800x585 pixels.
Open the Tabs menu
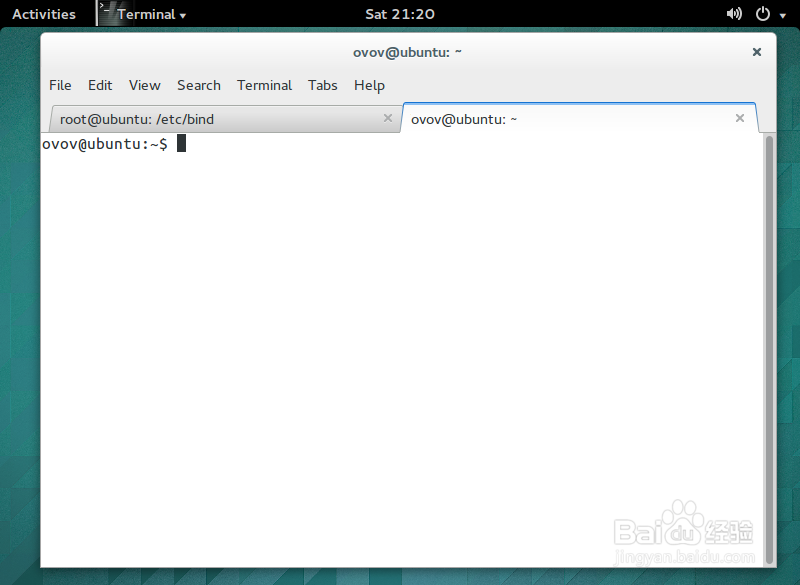coord(322,85)
